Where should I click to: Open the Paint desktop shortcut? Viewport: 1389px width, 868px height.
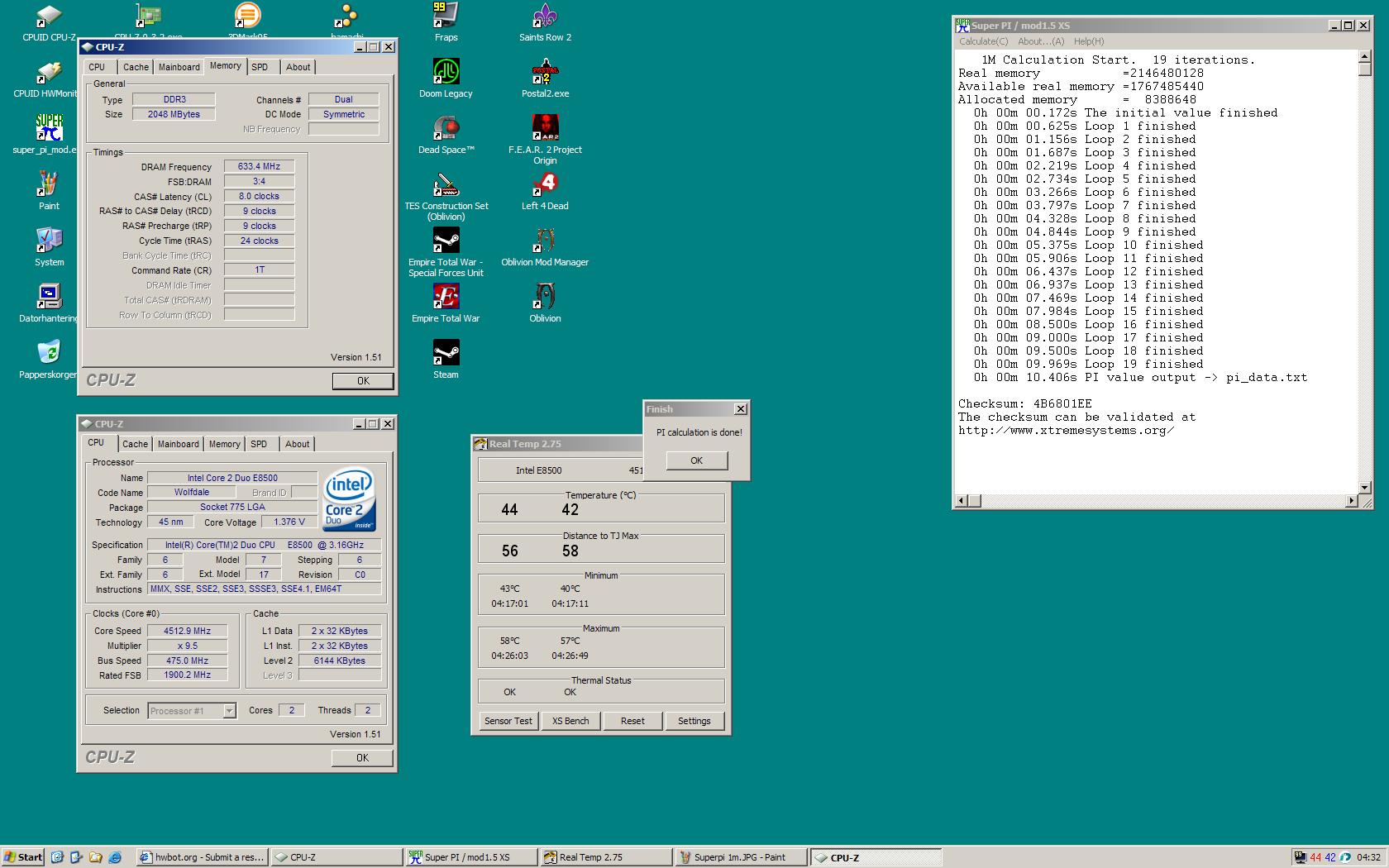[x=49, y=190]
